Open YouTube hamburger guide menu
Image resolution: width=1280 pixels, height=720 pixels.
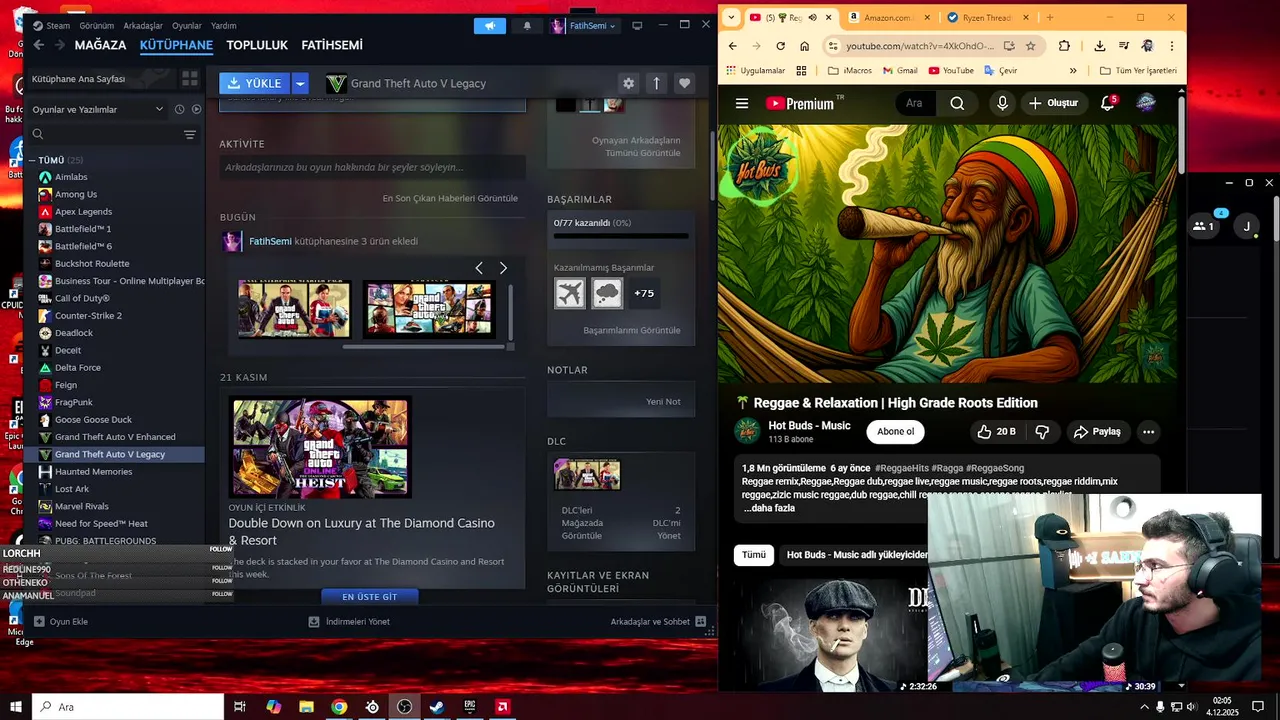[742, 103]
